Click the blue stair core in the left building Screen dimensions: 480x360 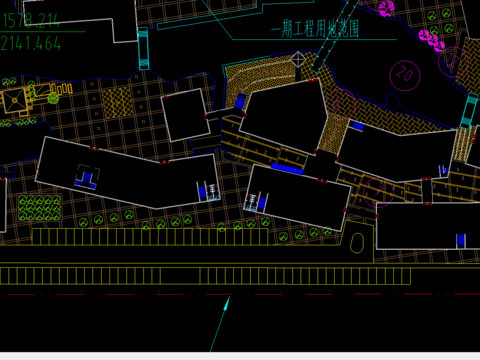(x=87, y=180)
